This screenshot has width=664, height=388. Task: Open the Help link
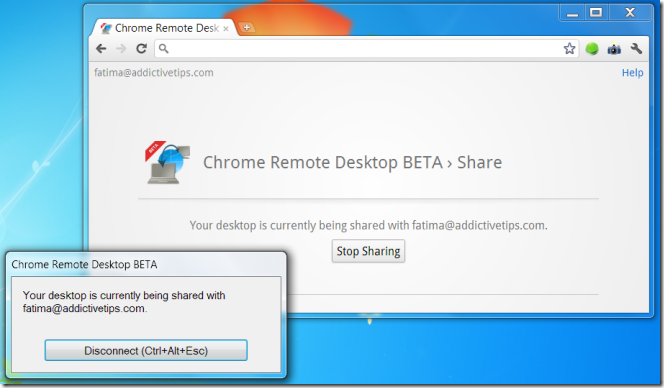tap(632, 73)
